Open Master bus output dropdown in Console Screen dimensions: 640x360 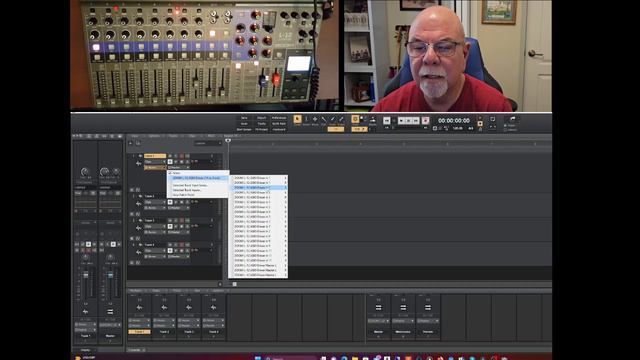(x=378, y=321)
